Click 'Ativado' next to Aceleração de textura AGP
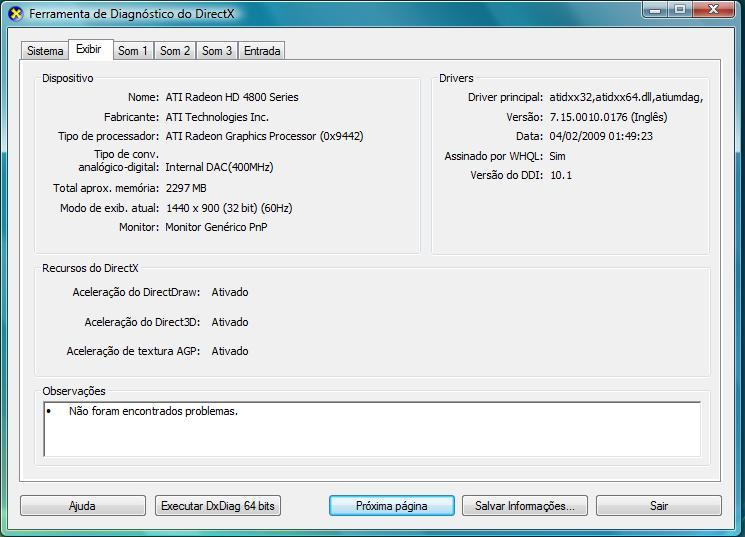 point(230,351)
